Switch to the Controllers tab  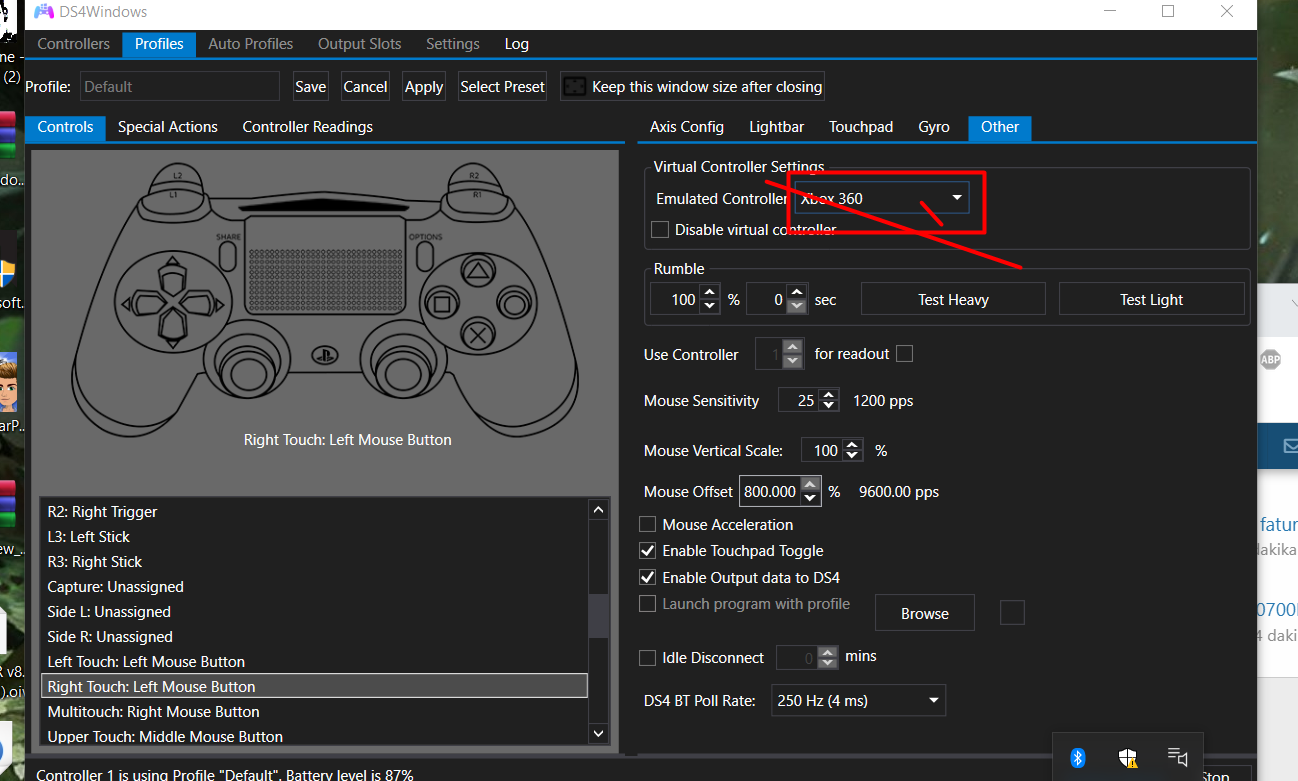coord(74,44)
